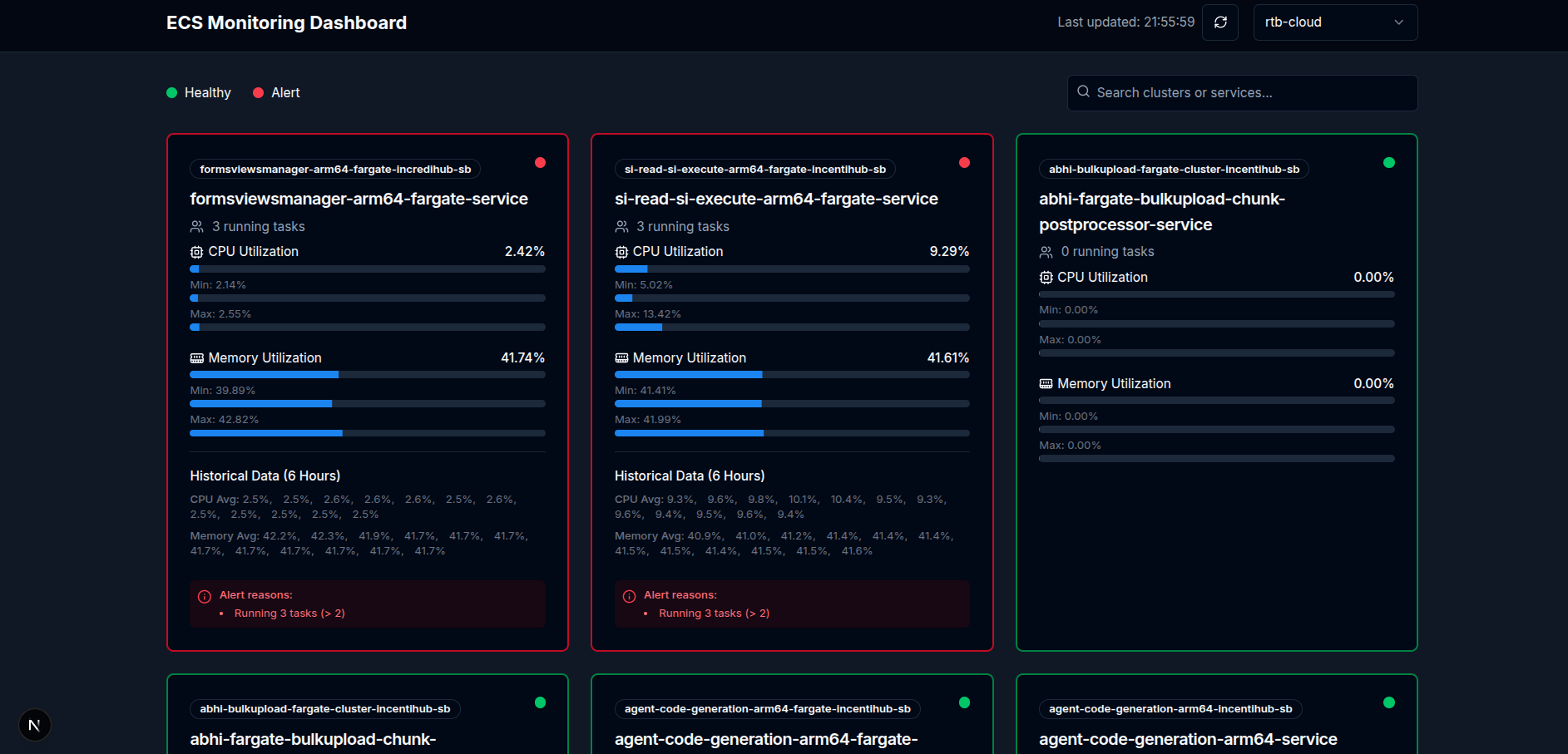Click the green Healthy legend dot
1568x754 pixels.
pyautogui.click(x=172, y=93)
